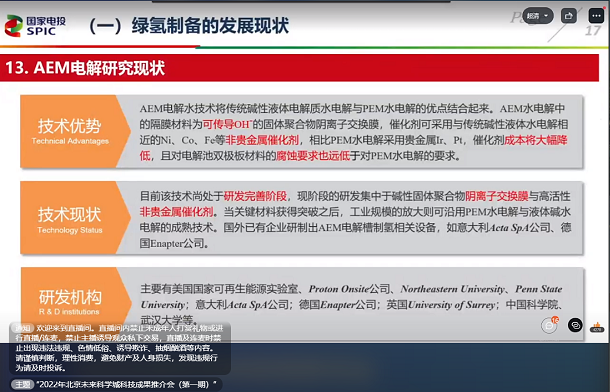
Task: Click the livestream notice message box
Action: pyautogui.click(x=120, y=348)
